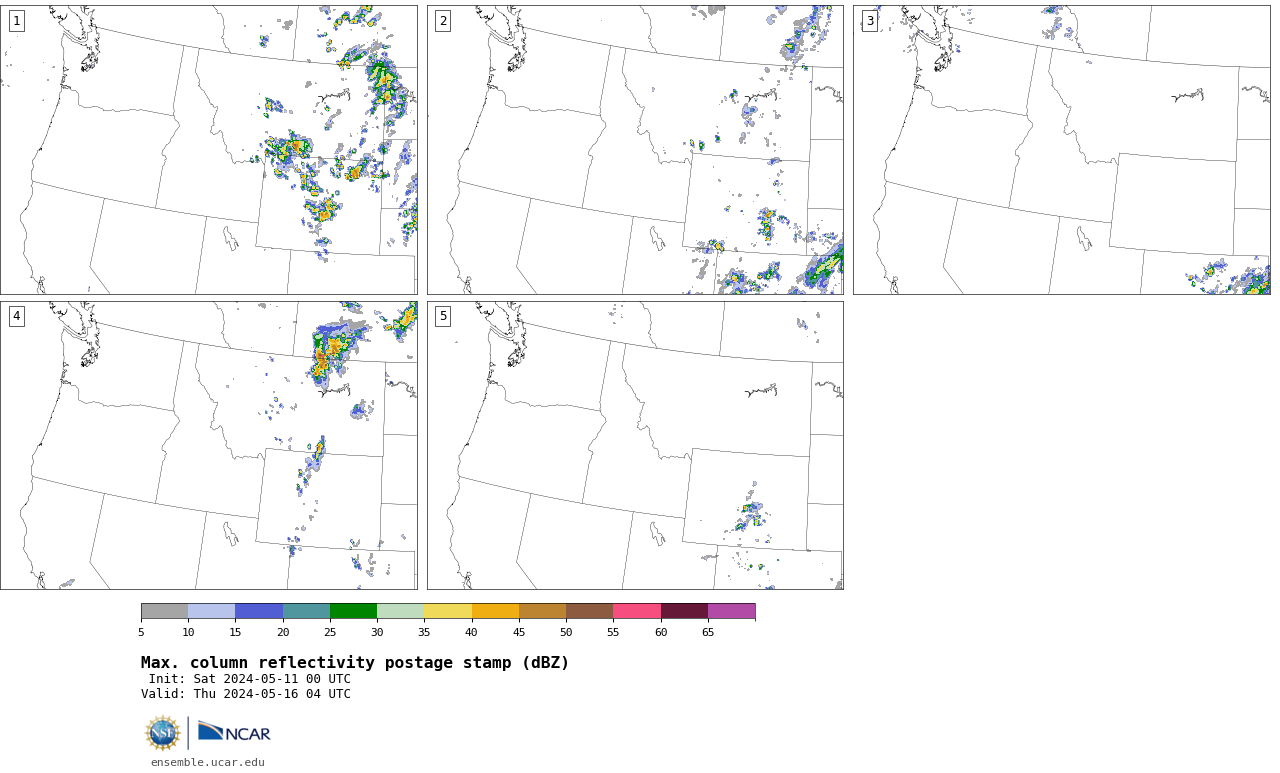The width and height of the screenshot is (1280, 773).
Task: Click the colorbar tick label 20
Action: click(x=283, y=632)
